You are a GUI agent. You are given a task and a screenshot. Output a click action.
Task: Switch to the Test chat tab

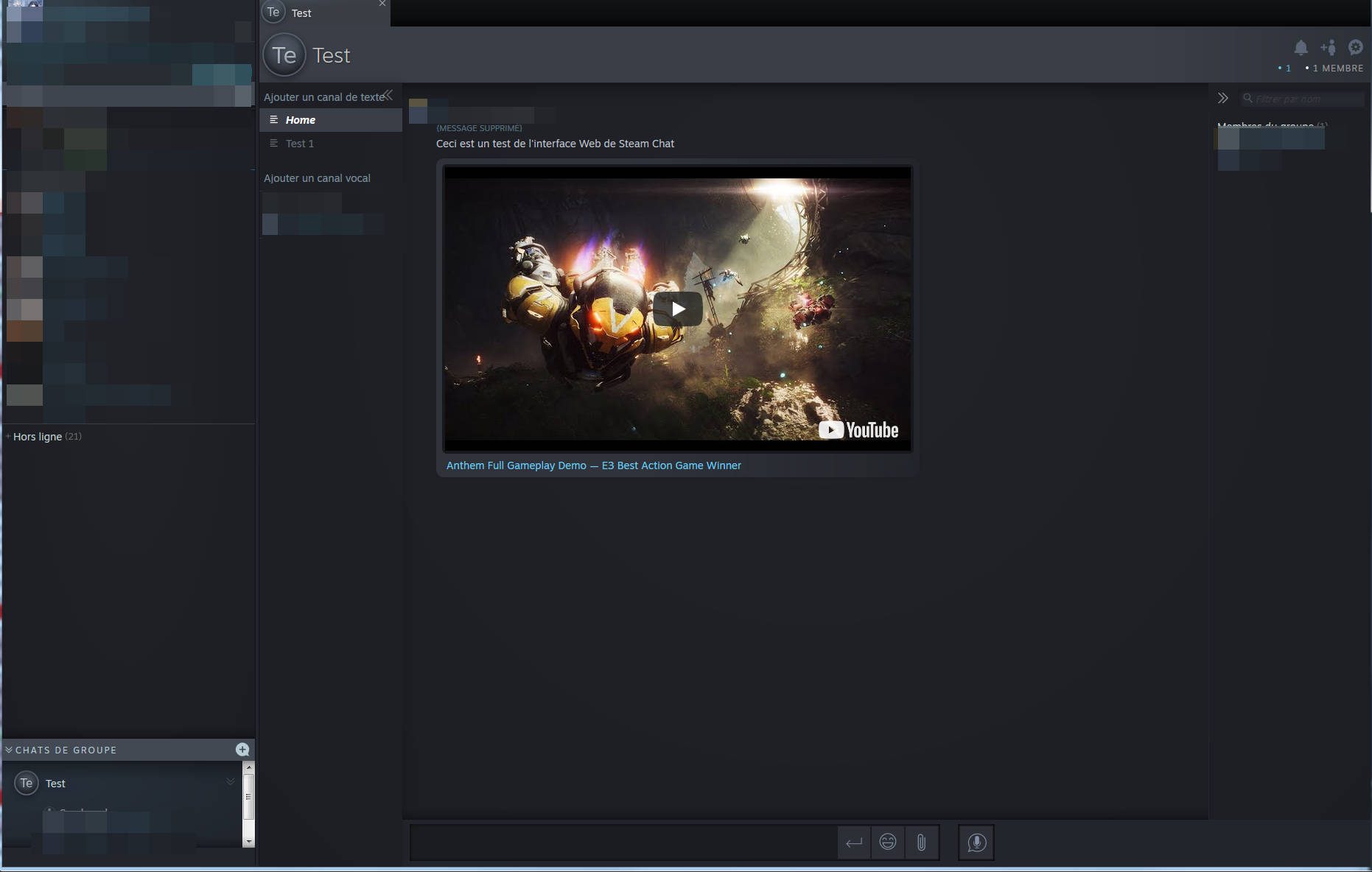pos(324,13)
